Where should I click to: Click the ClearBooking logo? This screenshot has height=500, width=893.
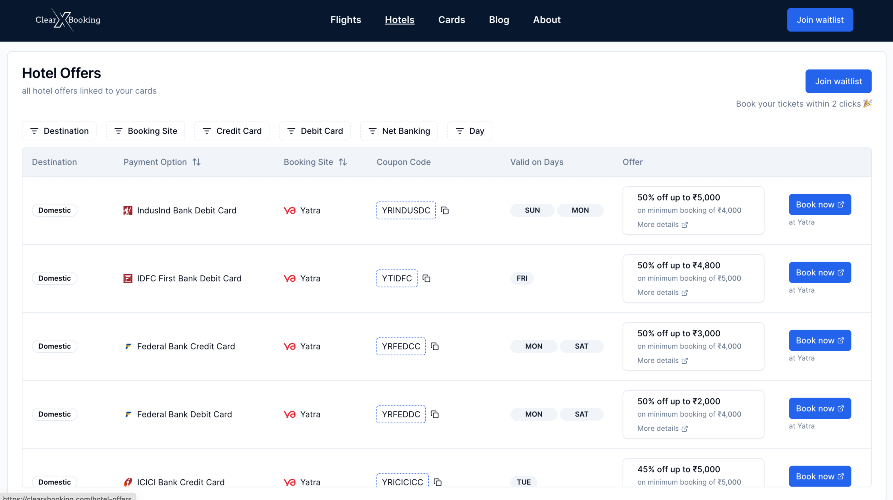click(x=68, y=20)
